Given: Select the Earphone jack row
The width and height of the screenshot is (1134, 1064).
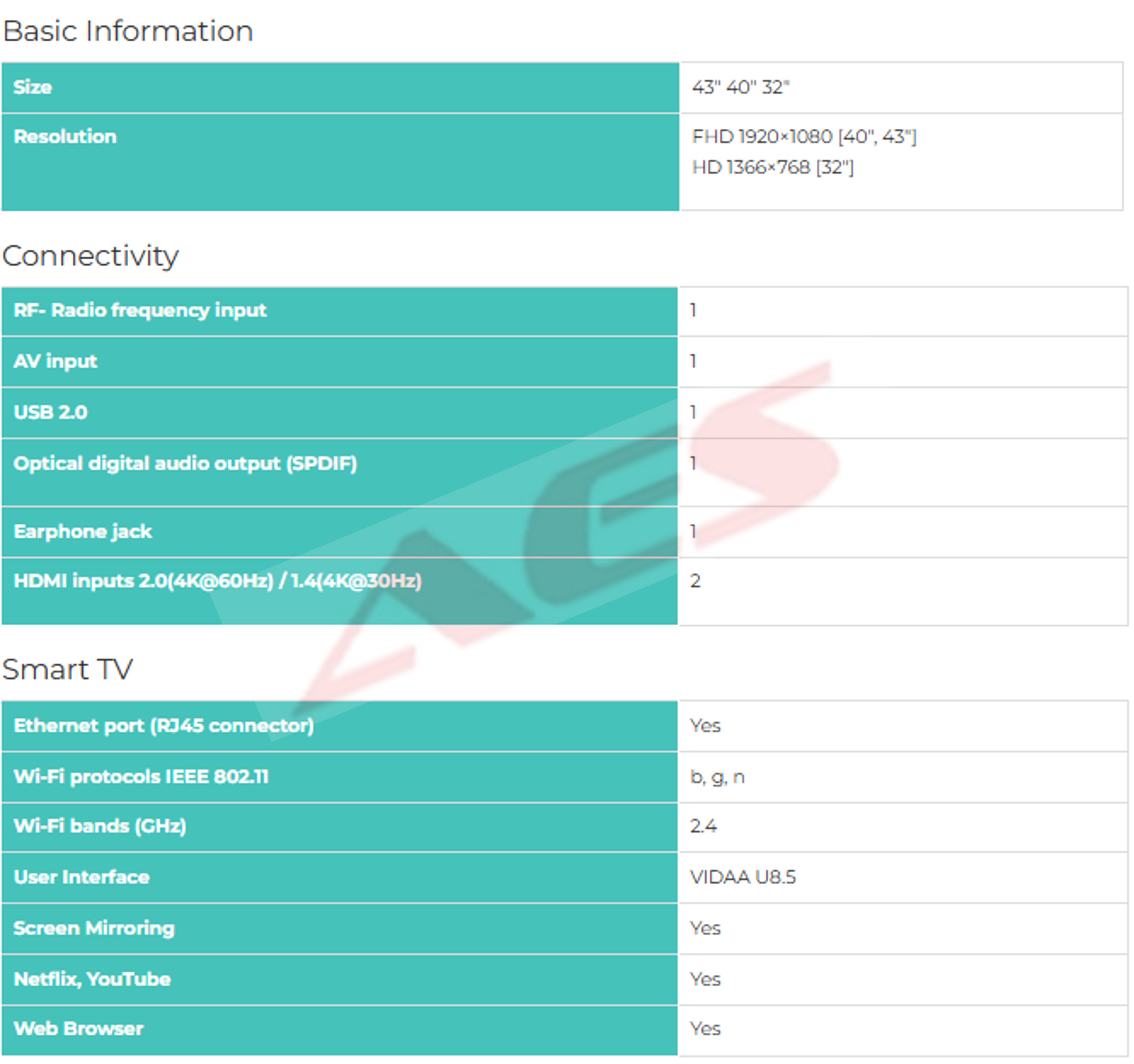Looking at the screenshot, I should pyautogui.click(x=83, y=532).
